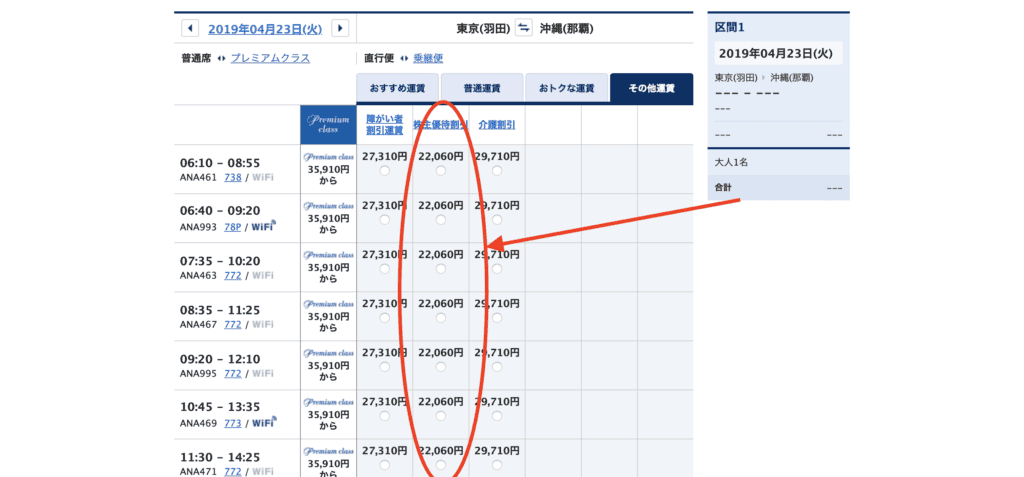Go to previous date with left arrow
This screenshot has width=1024, height=477.
coord(190,28)
